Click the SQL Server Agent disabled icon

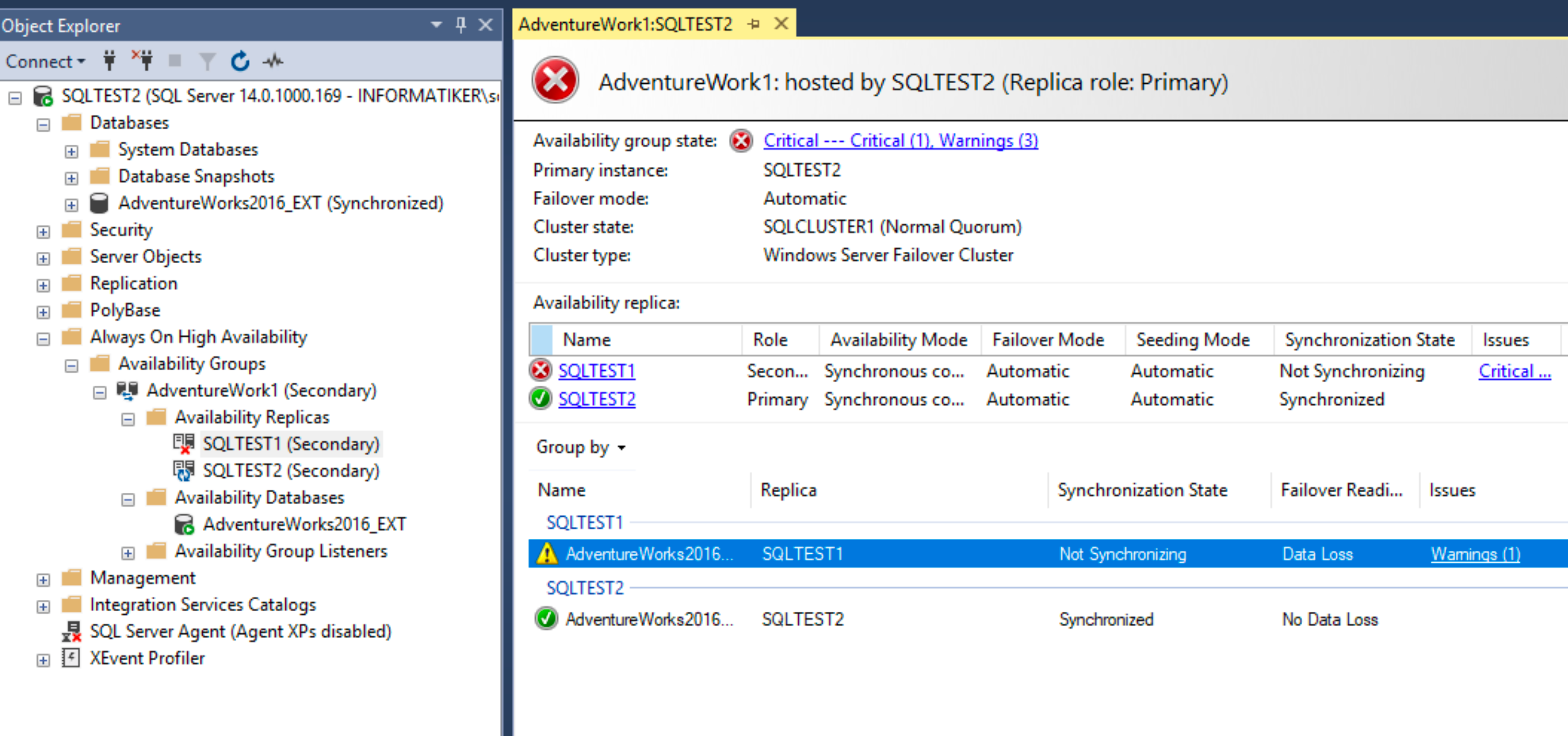coord(71,631)
